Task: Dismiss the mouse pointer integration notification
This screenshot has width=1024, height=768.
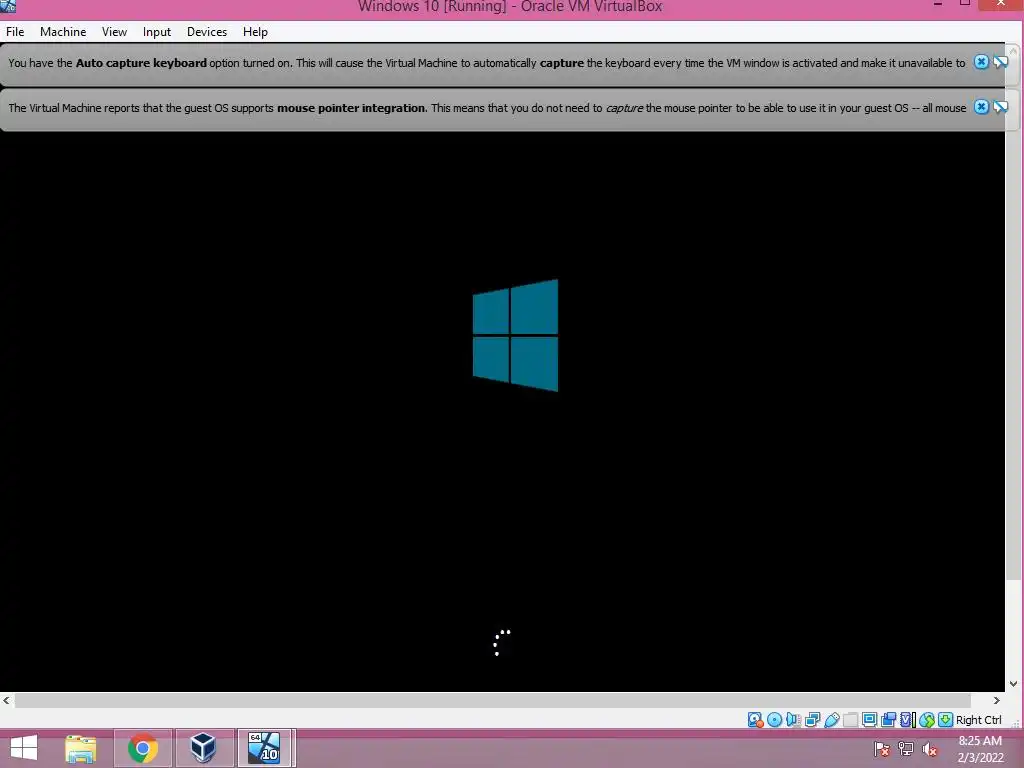Action: click(x=981, y=106)
